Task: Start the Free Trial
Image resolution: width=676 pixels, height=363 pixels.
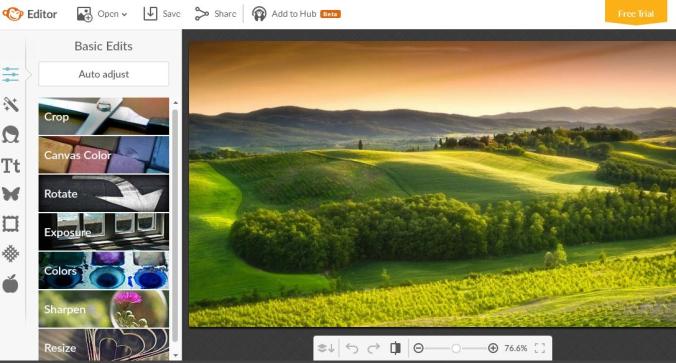Action: [x=636, y=13]
